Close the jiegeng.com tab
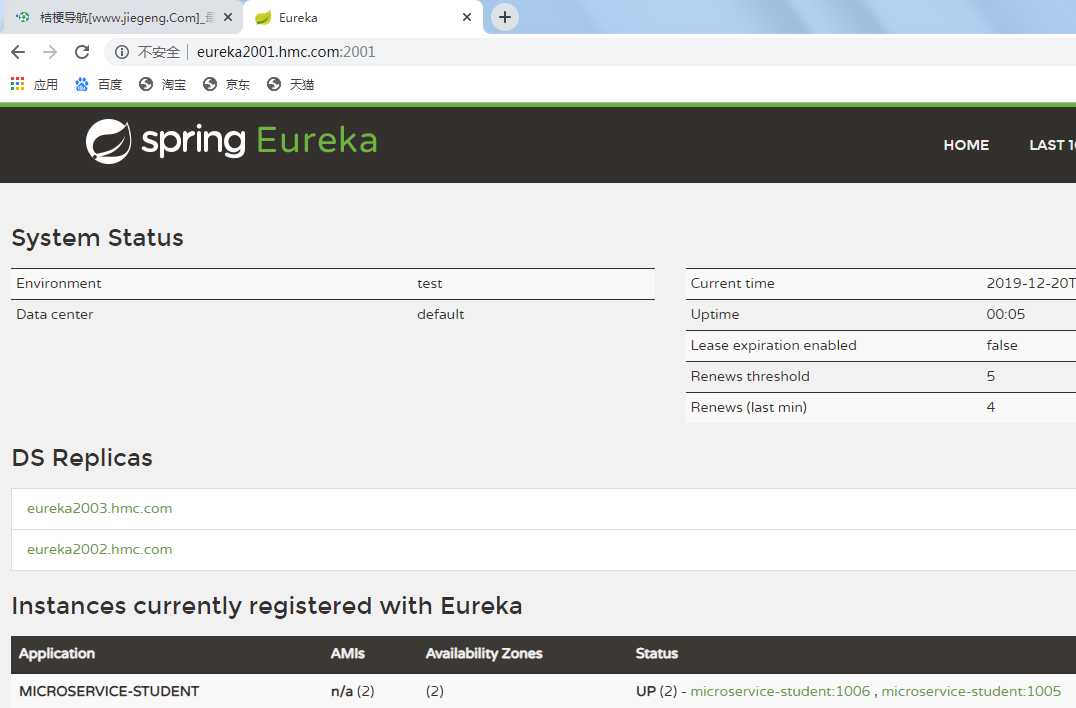Image resolution: width=1076 pixels, height=708 pixels. tap(228, 17)
